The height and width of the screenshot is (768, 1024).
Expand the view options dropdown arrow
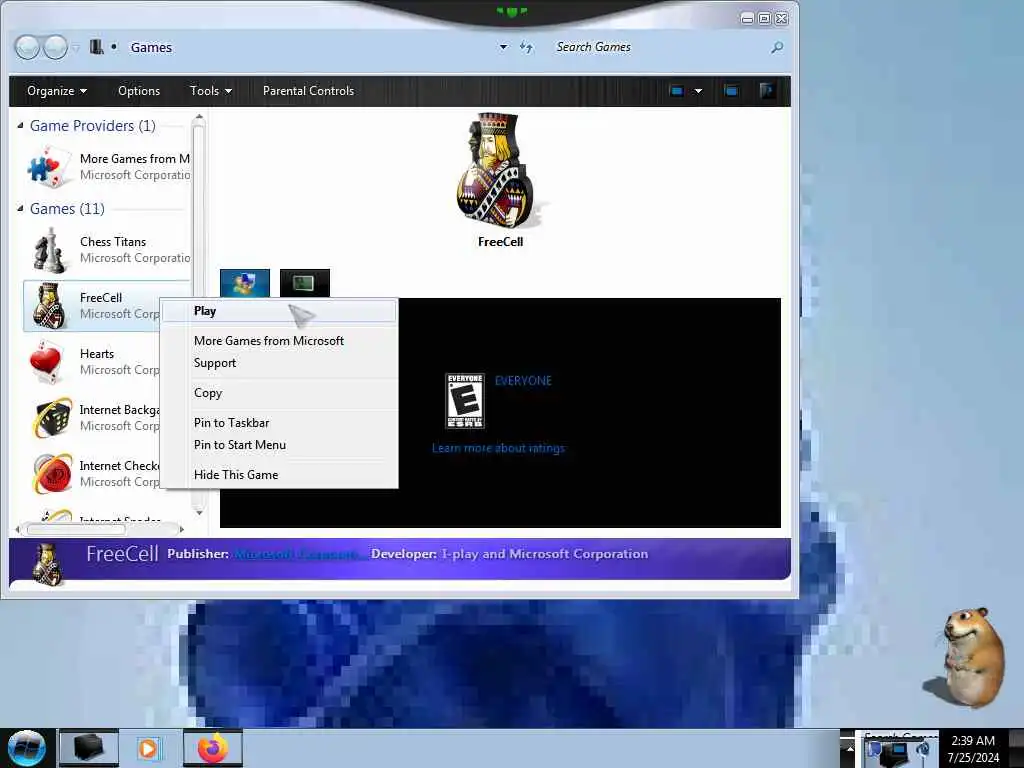click(x=698, y=91)
